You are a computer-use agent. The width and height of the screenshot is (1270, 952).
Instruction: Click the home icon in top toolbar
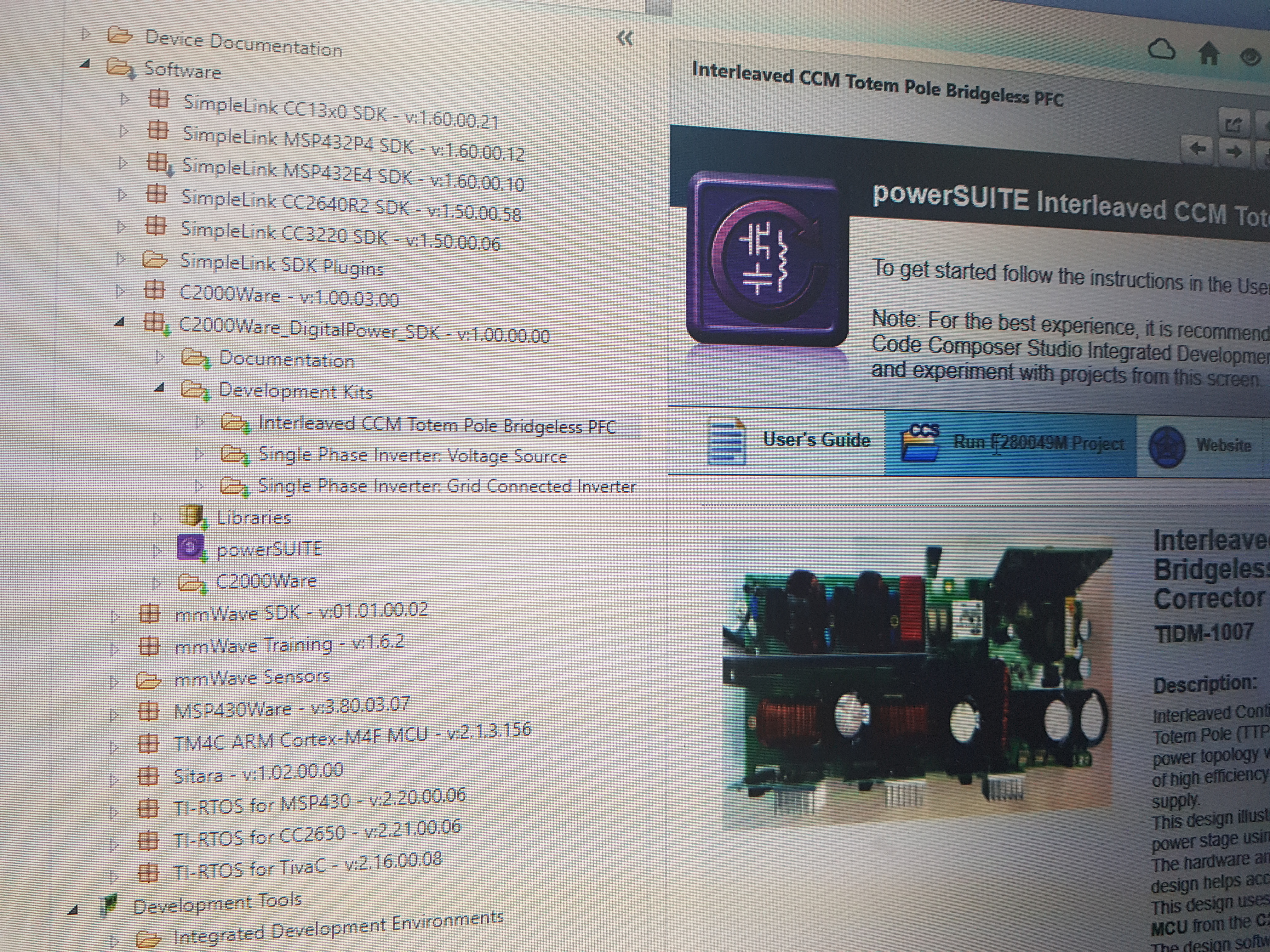(x=1209, y=54)
